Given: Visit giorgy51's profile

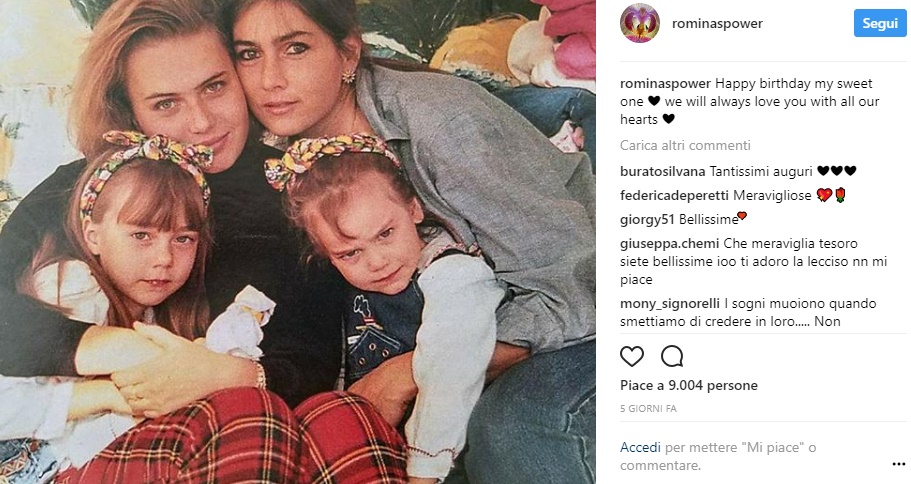Looking at the screenshot, I should [647, 220].
